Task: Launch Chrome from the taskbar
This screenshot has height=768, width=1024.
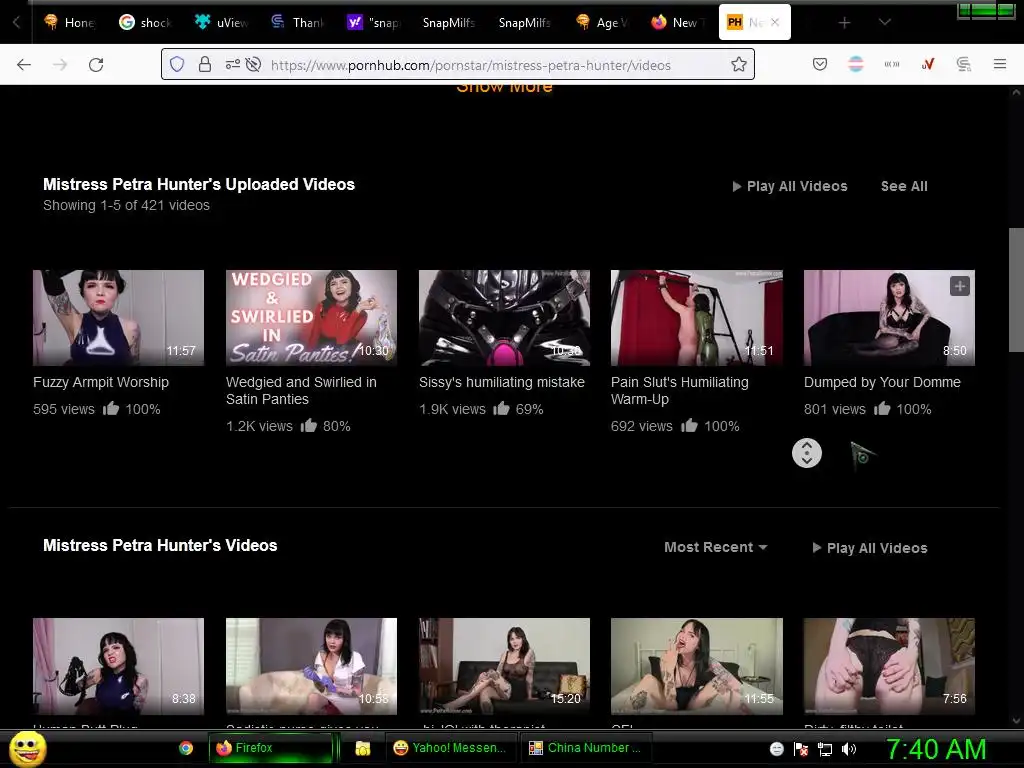Action: [x=186, y=748]
